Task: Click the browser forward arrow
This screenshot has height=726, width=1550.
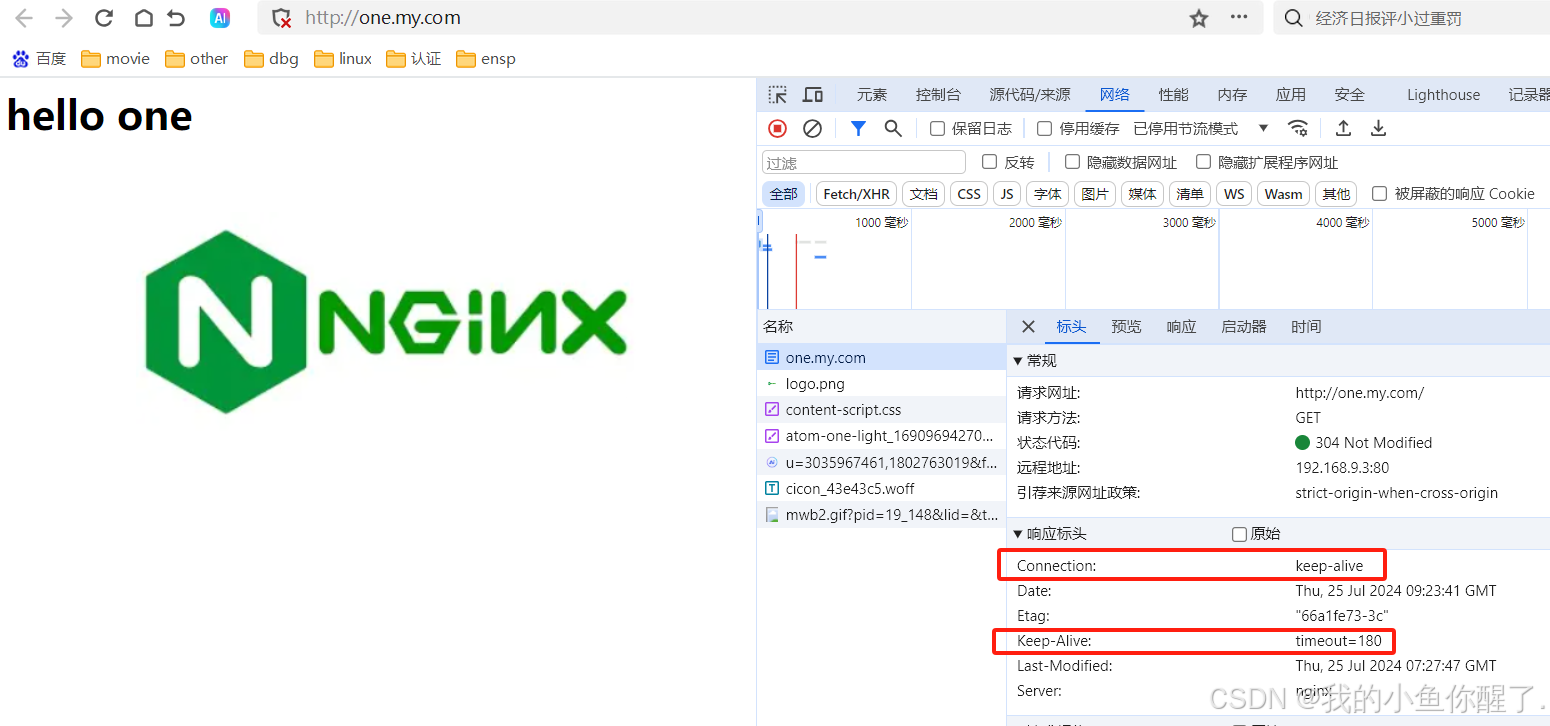Action: [64, 18]
